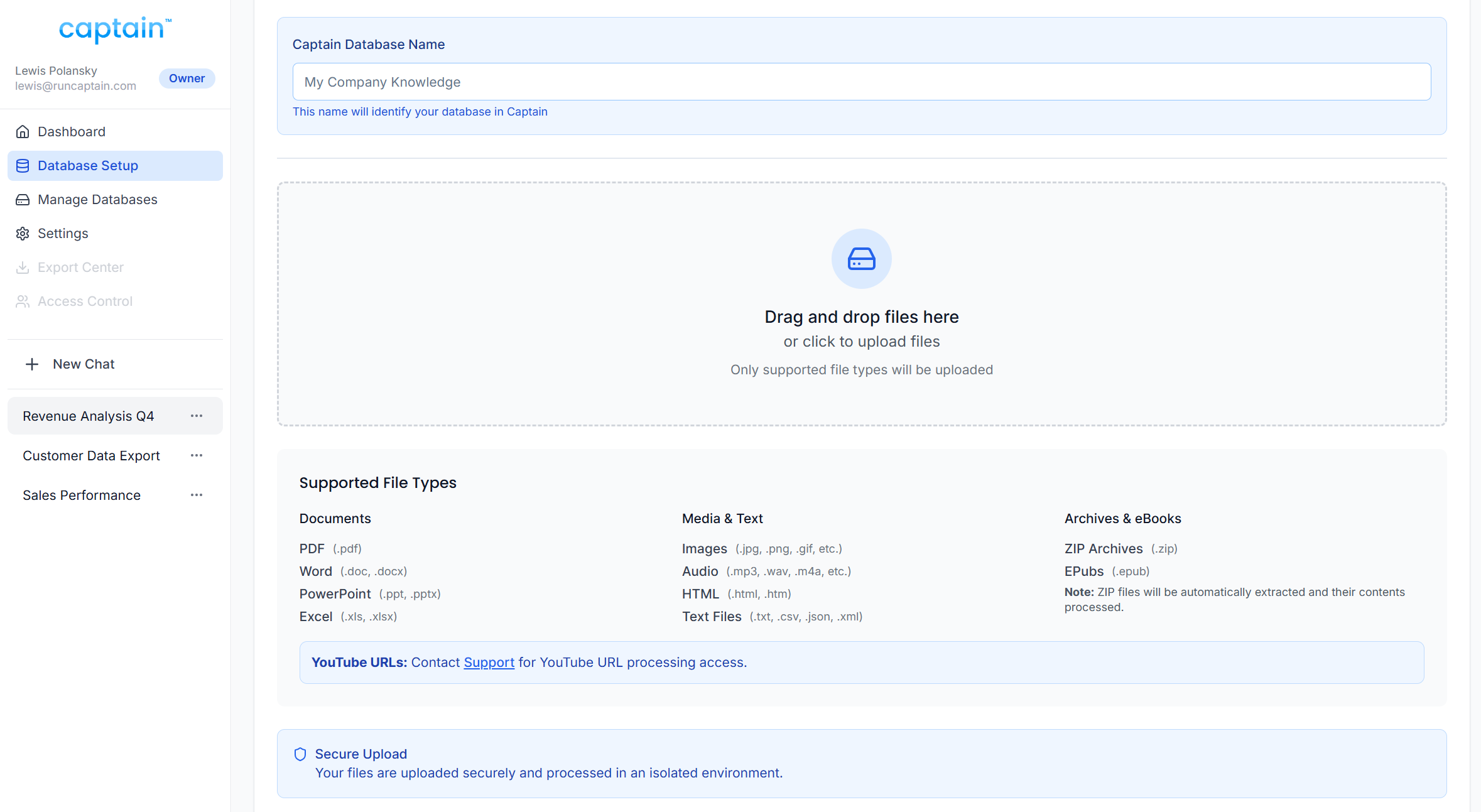Click the Database Setup cylinder icon

click(x=23, y=166)
